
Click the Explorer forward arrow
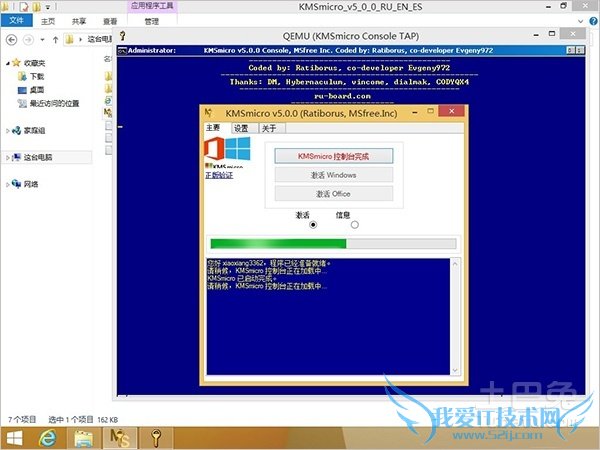pos(28,39)
